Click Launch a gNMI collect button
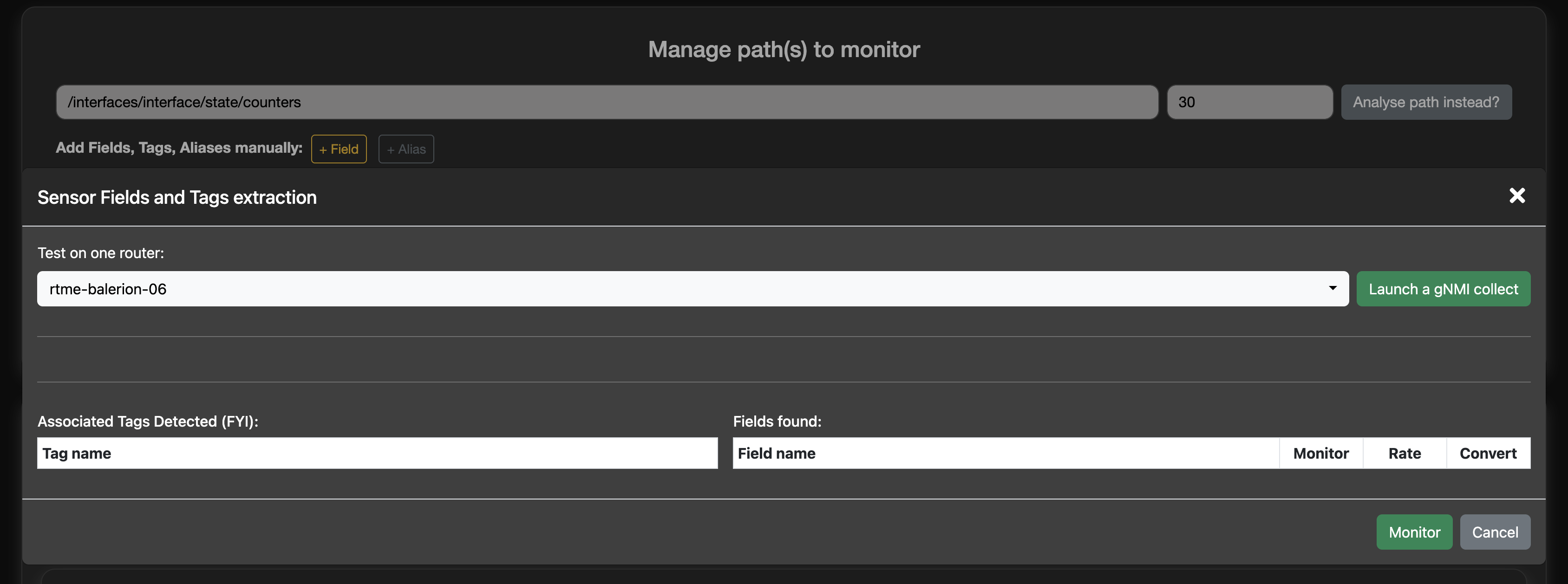Screen dimensions: 1568x584 [x=1443, y=289]
